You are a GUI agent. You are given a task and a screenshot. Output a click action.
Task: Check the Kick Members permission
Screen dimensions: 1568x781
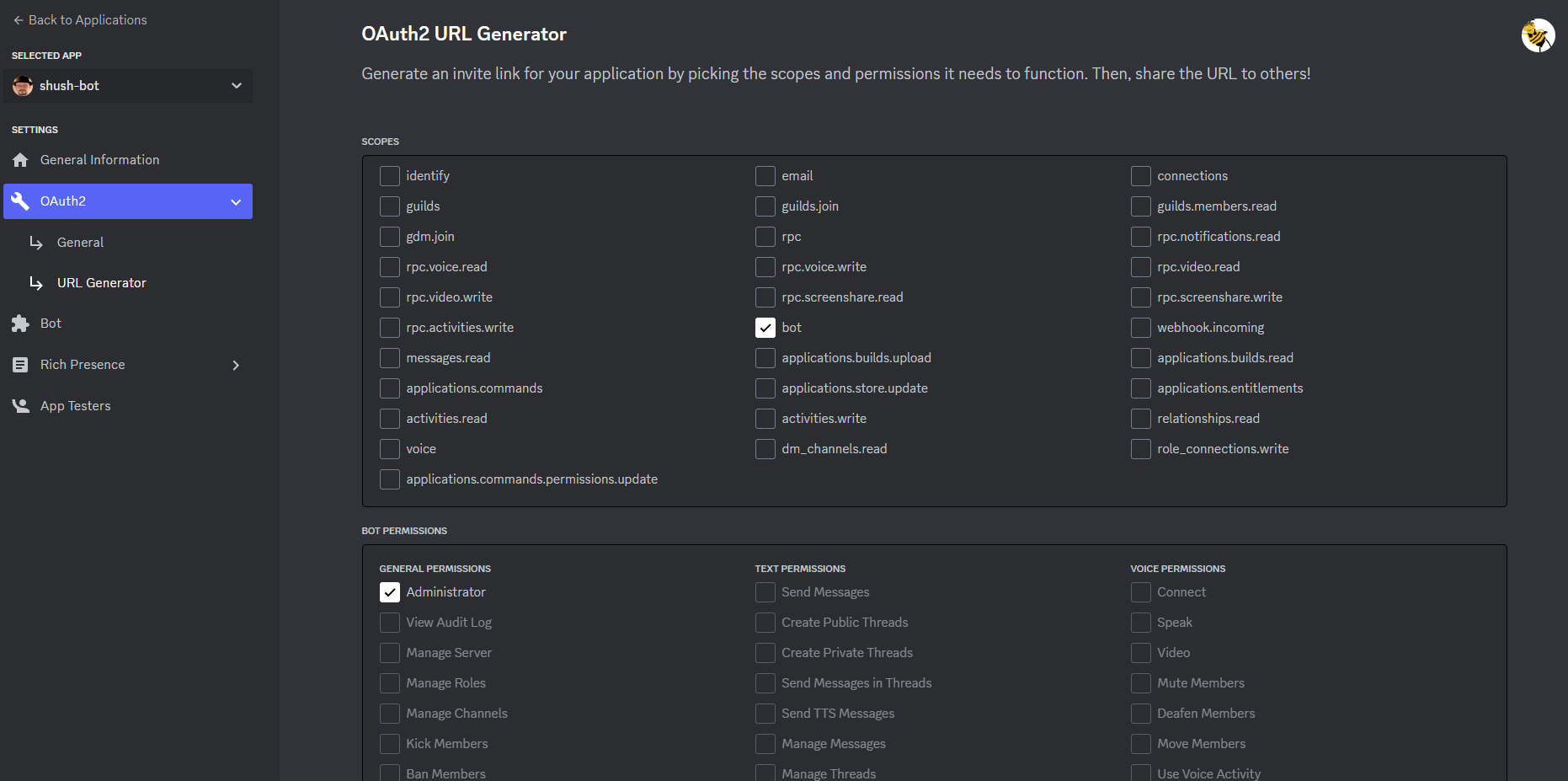point(389,744)
